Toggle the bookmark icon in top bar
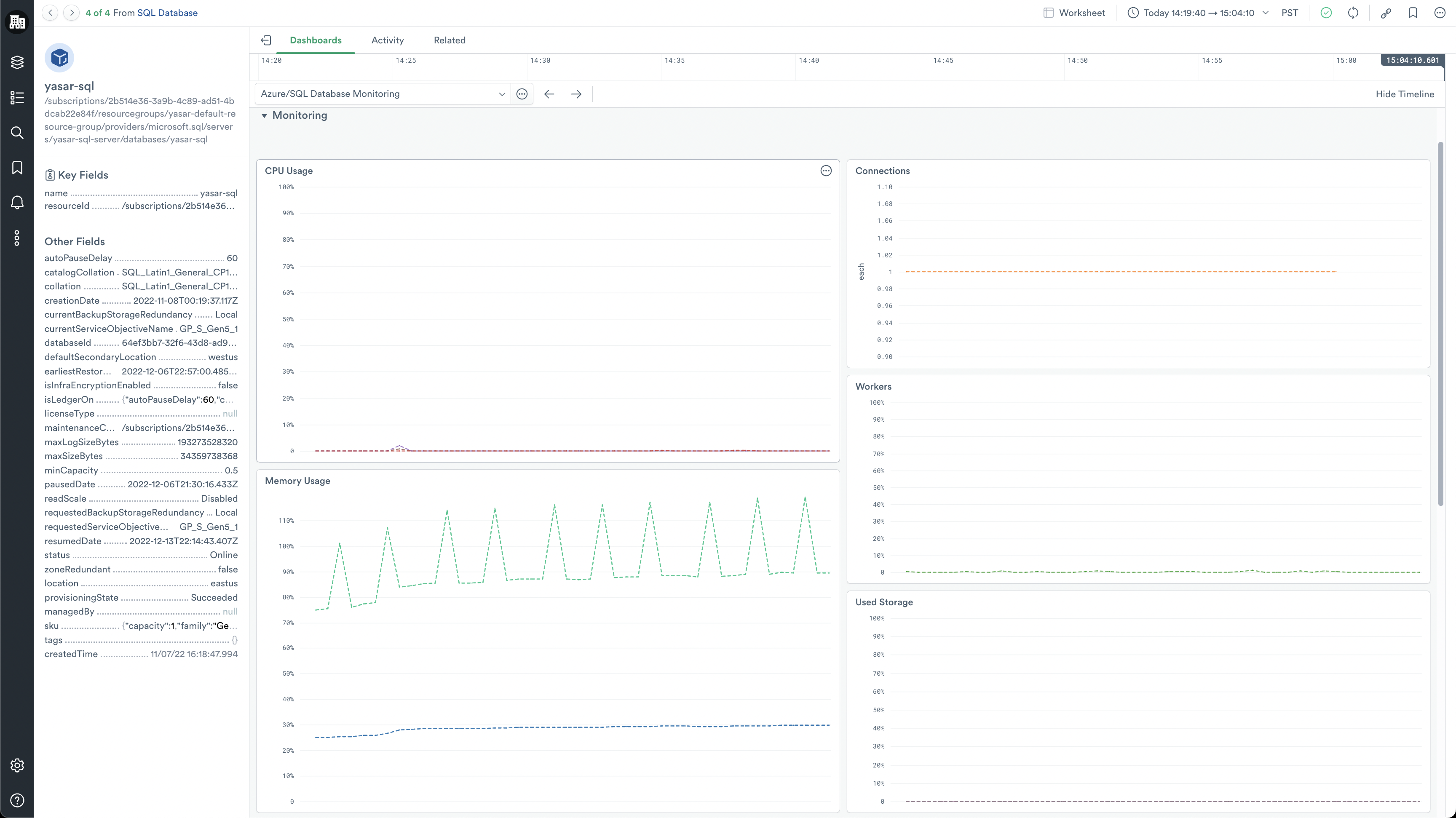Screen dimensions: 1456x818 [1413, 13]
